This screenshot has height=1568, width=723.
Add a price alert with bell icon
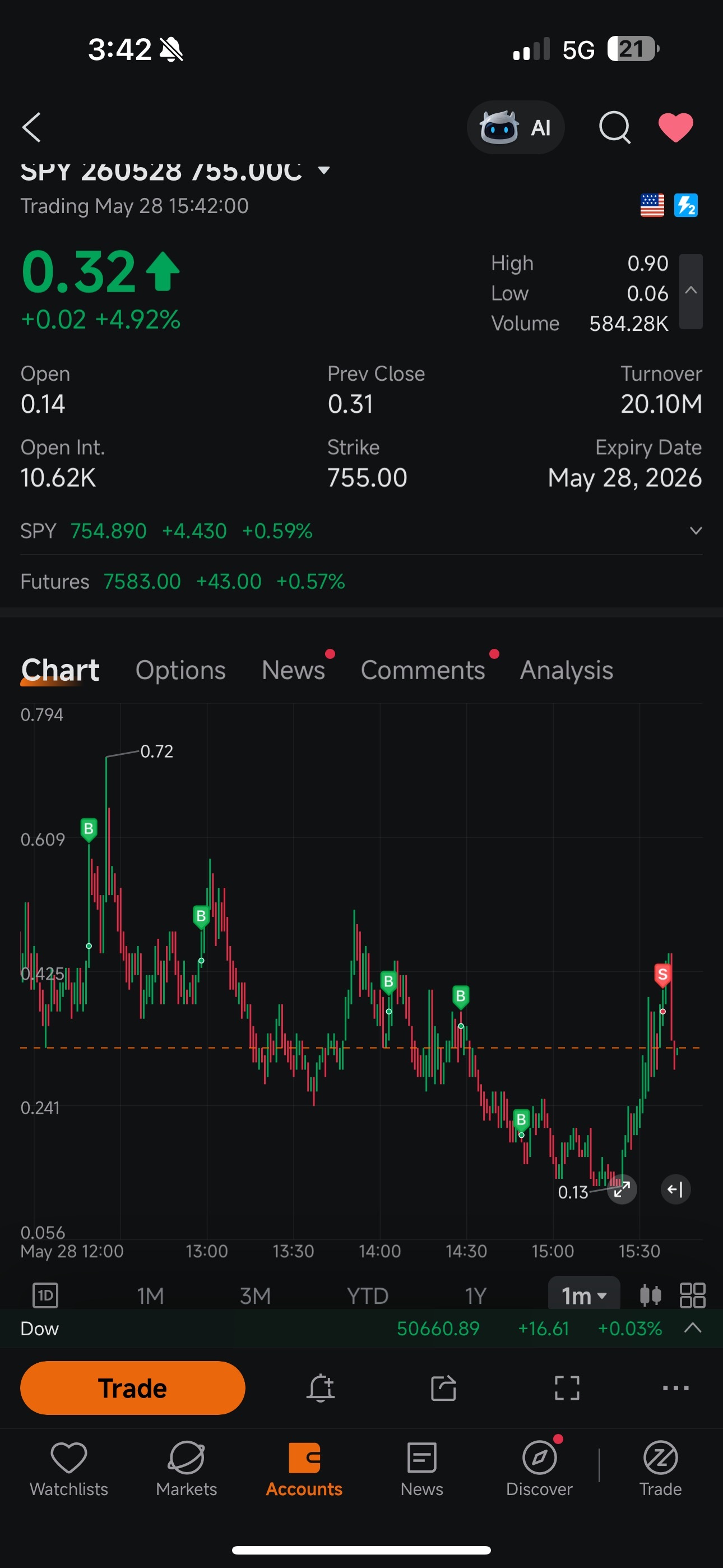321,1388
